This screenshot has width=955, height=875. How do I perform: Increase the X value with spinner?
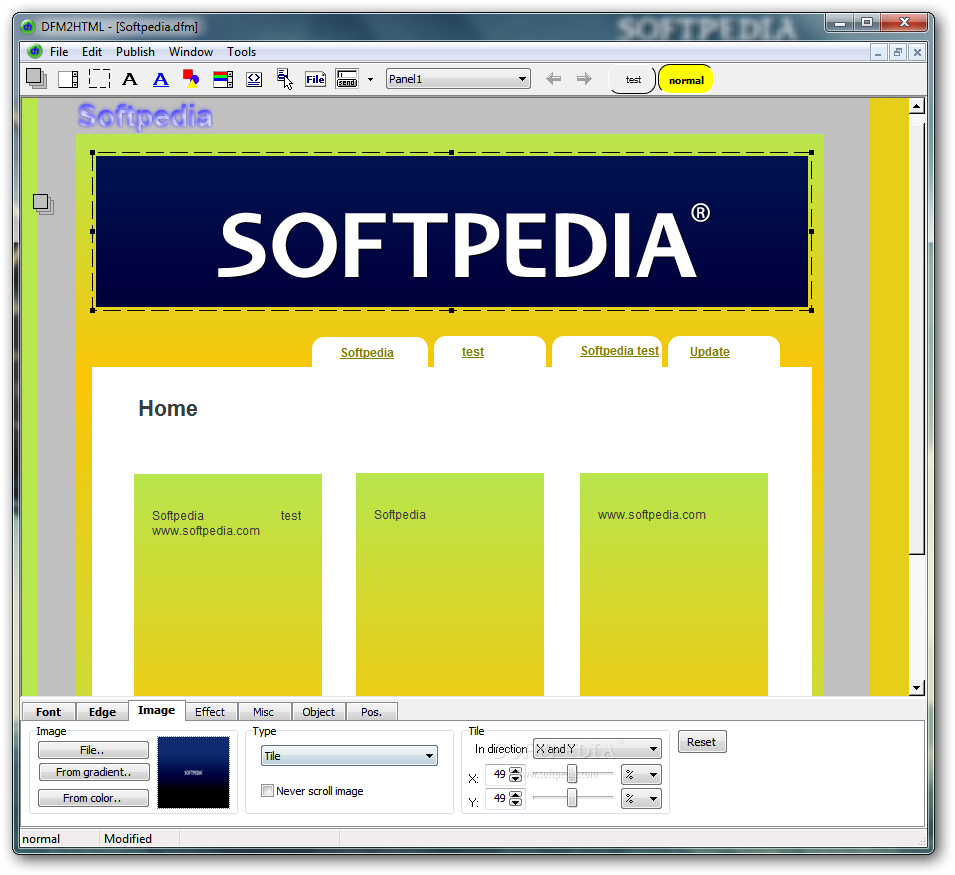tap(516, 770)
